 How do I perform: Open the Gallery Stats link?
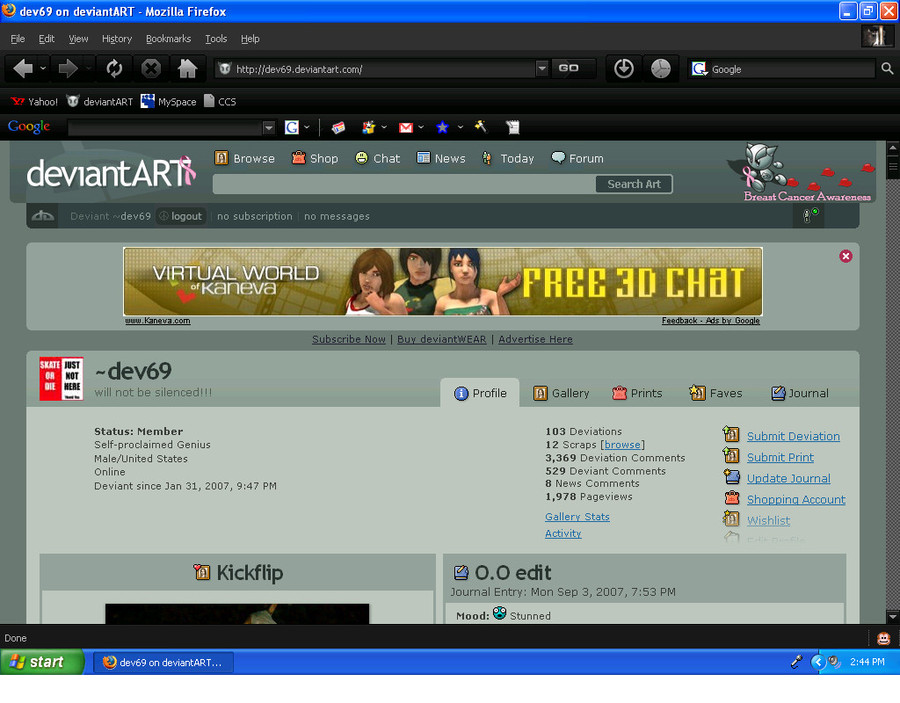pyautogui.click(x=577, y=516)
